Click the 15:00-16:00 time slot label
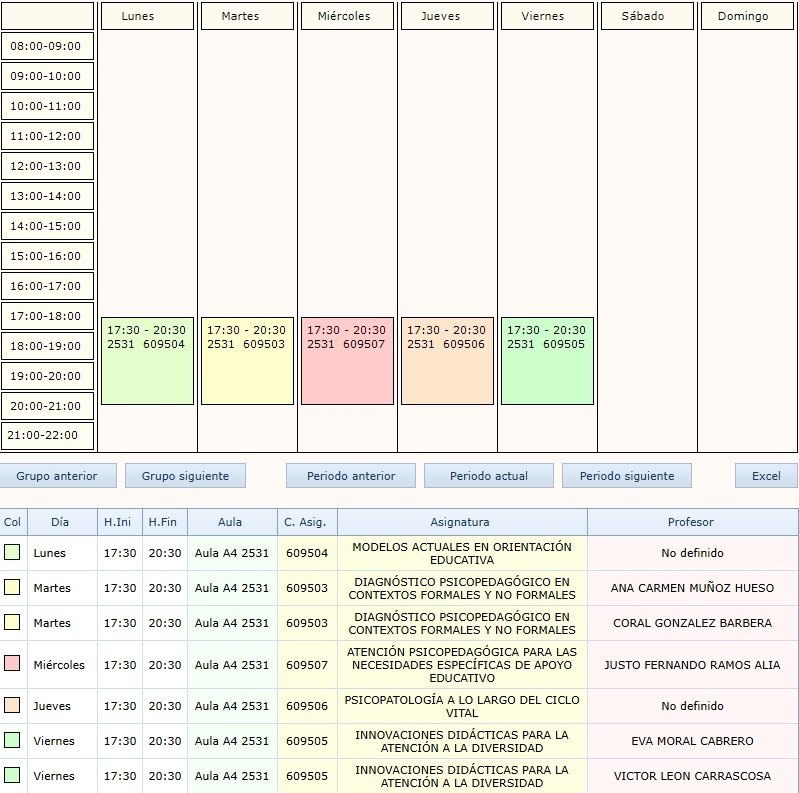799x793 pixels. click(x=47, y=256)
